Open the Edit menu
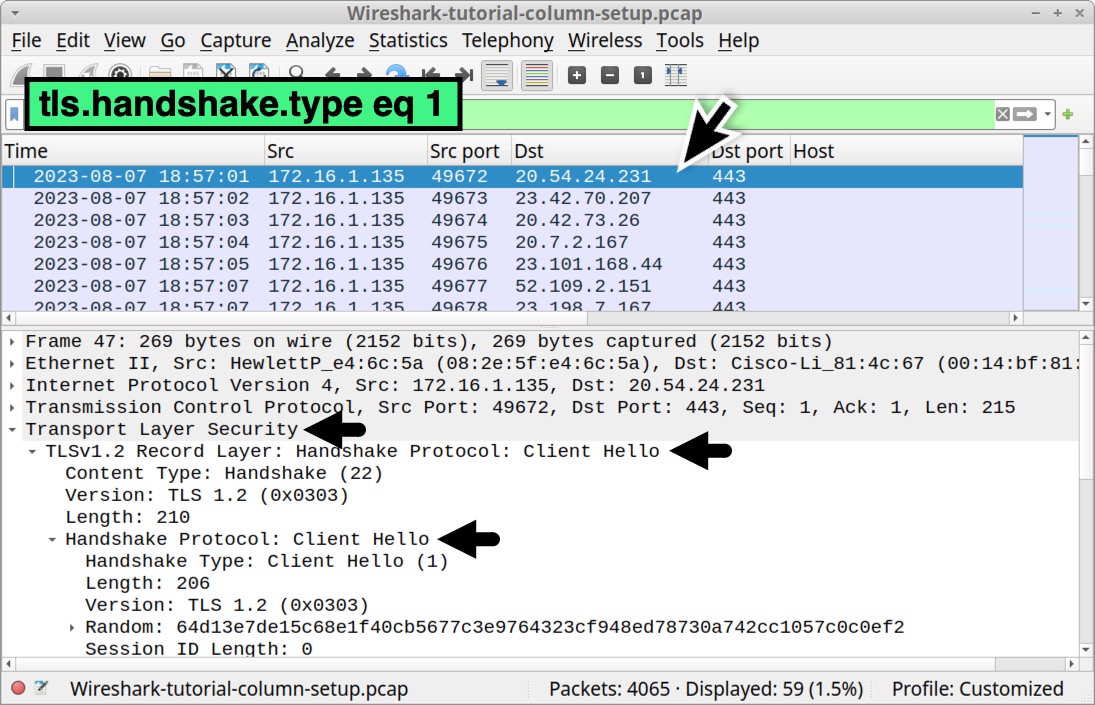Image resolution: width=1095 pixels, height=705 pixels. 73,40
